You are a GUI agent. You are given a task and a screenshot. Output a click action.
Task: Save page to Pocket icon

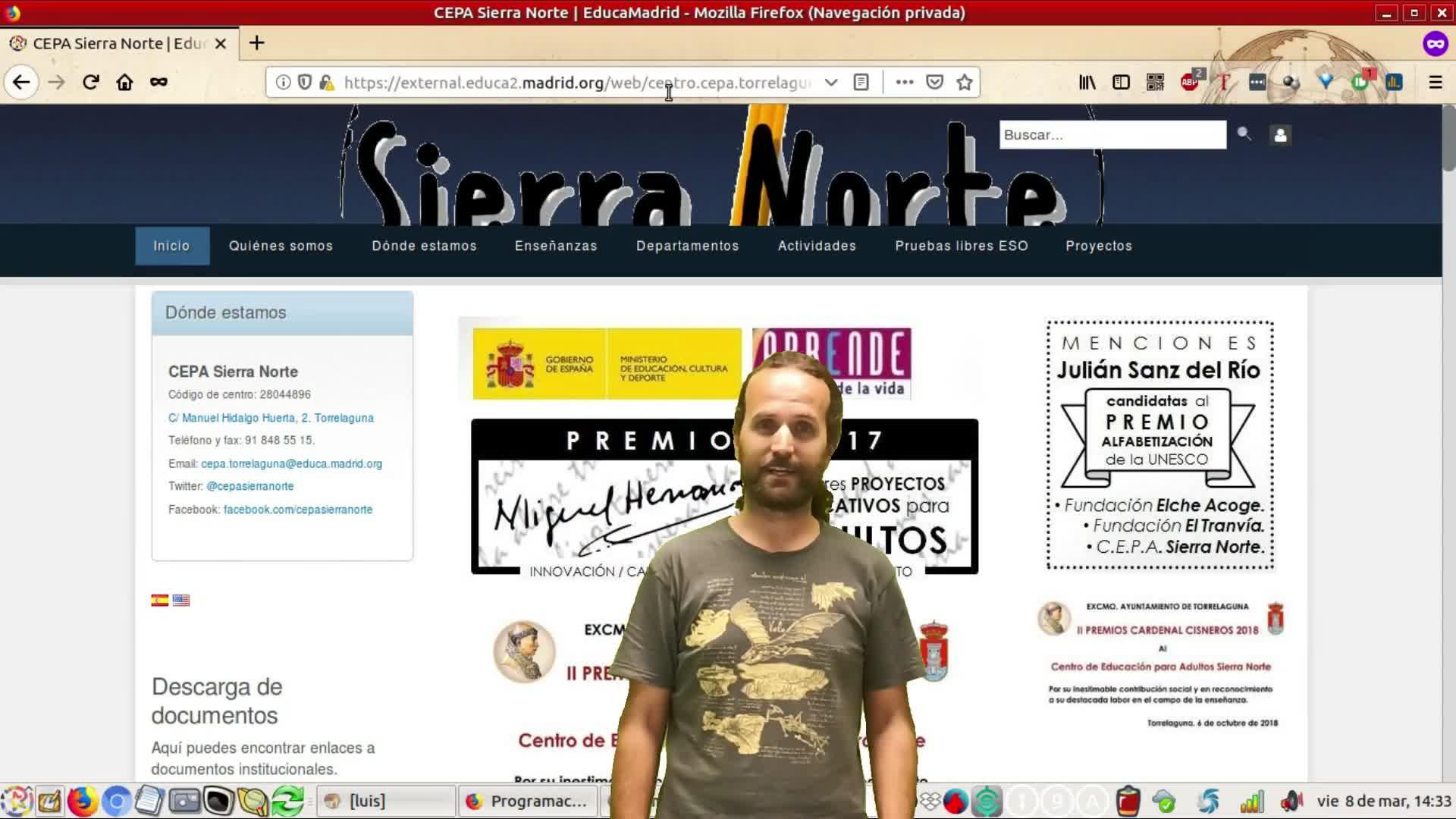click(x=934, y=82)
